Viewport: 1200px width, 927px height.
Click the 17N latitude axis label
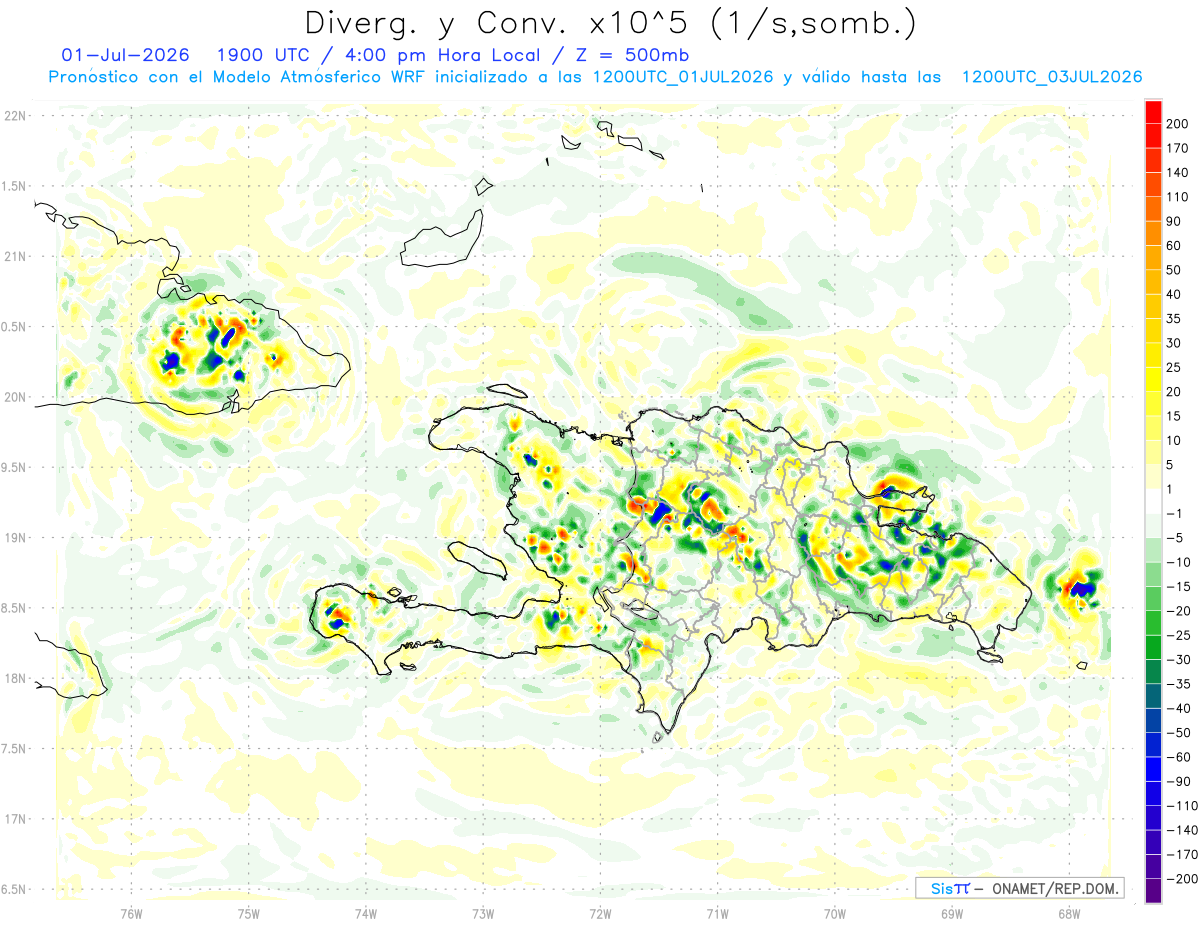pos(15,819)
